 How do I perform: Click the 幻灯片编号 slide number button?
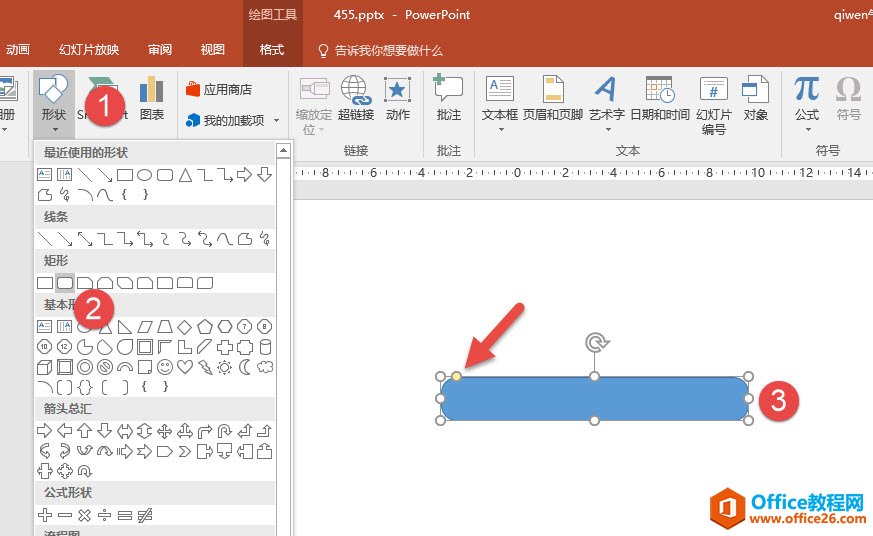(x=713, y=106)
